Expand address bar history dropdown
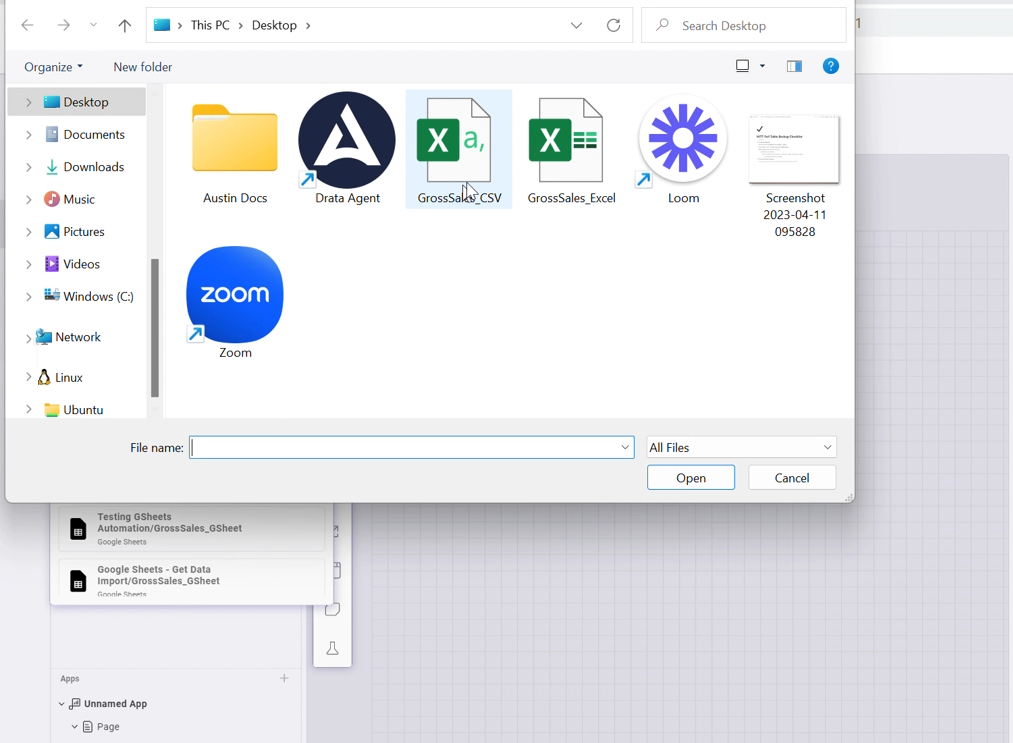The width and height of the screenshot is (1013, 743). point(576,25)
